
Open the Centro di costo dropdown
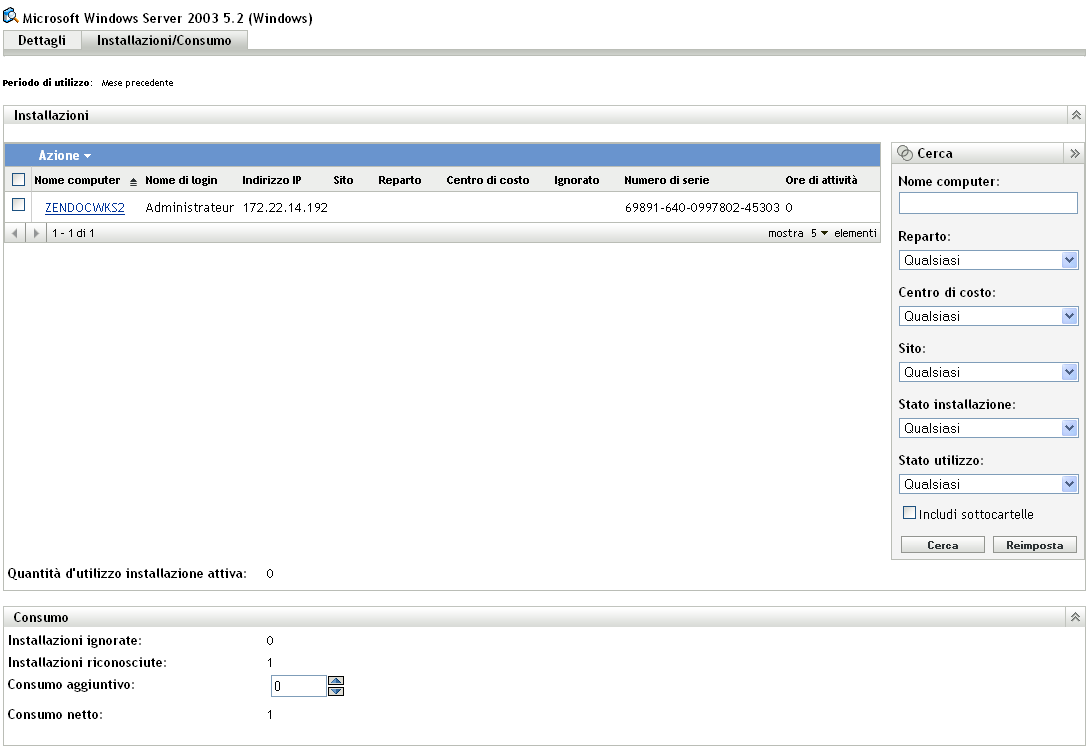click(x=988, y=316)
